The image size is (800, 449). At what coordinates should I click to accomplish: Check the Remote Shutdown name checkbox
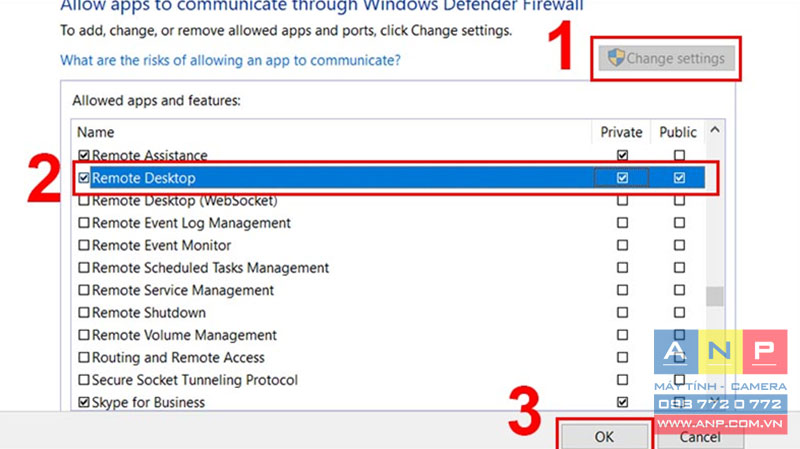(84, 312)
